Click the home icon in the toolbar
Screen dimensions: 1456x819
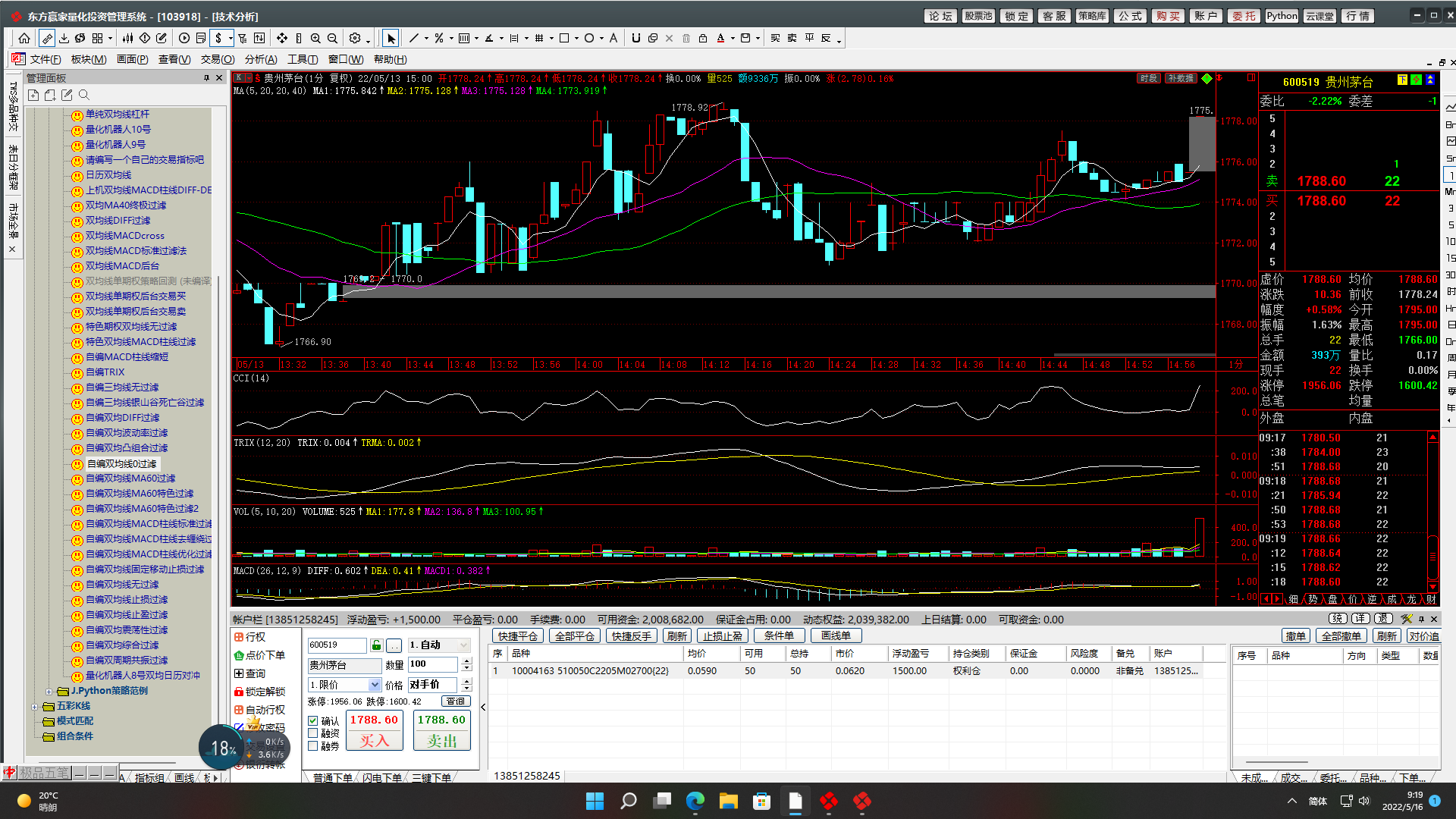tap(24, 38)
